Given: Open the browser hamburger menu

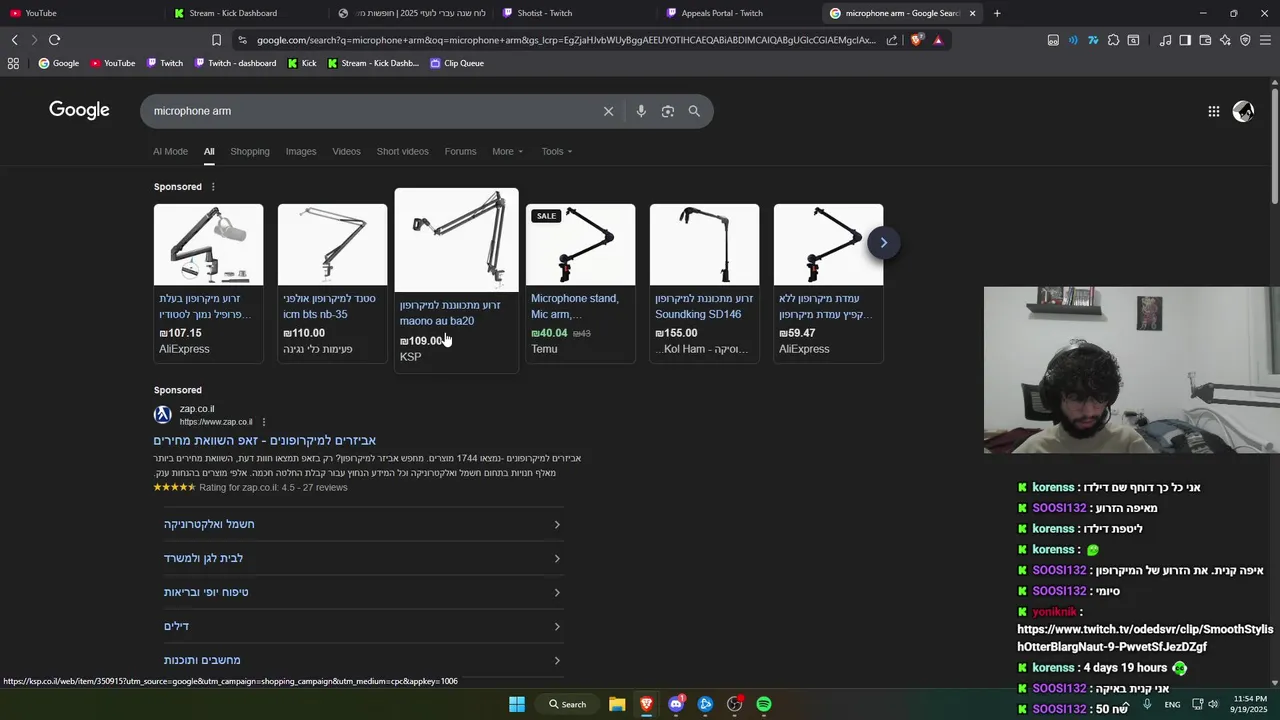Looking at the screenshot, I should [1265, 40].
